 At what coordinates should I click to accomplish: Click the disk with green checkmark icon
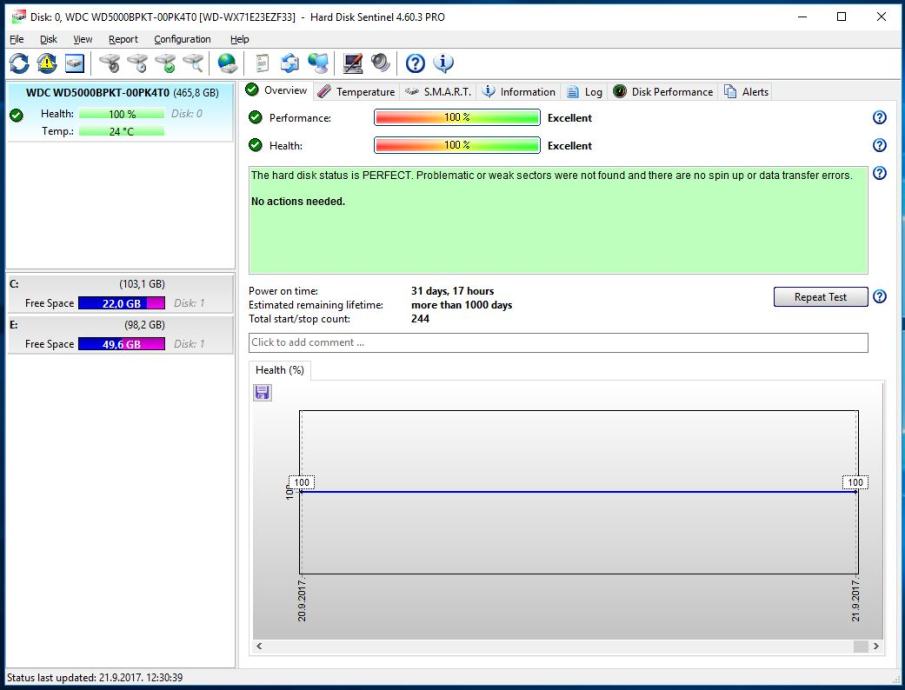tap(166, 64)
